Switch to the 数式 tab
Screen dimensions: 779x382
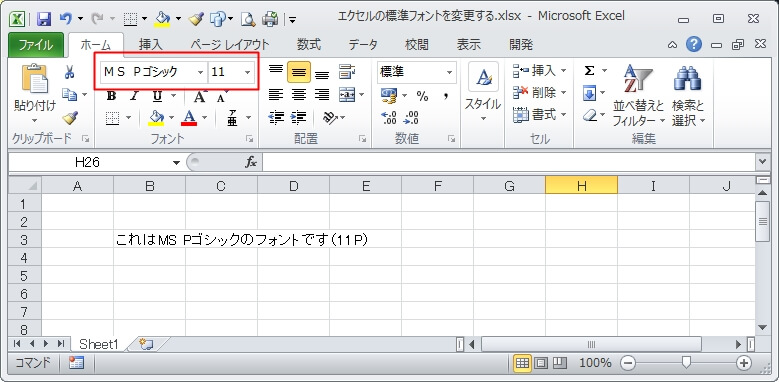[309, 45]
